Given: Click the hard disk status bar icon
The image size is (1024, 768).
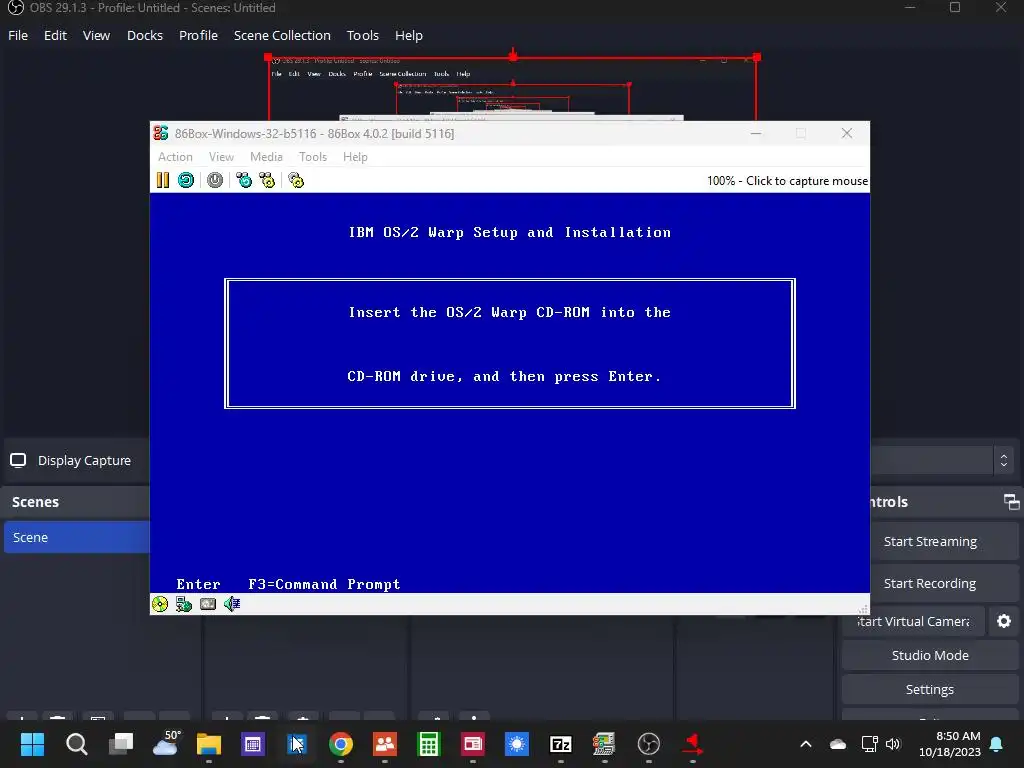Looking at the screenshot, I should (x=208, y=604).
